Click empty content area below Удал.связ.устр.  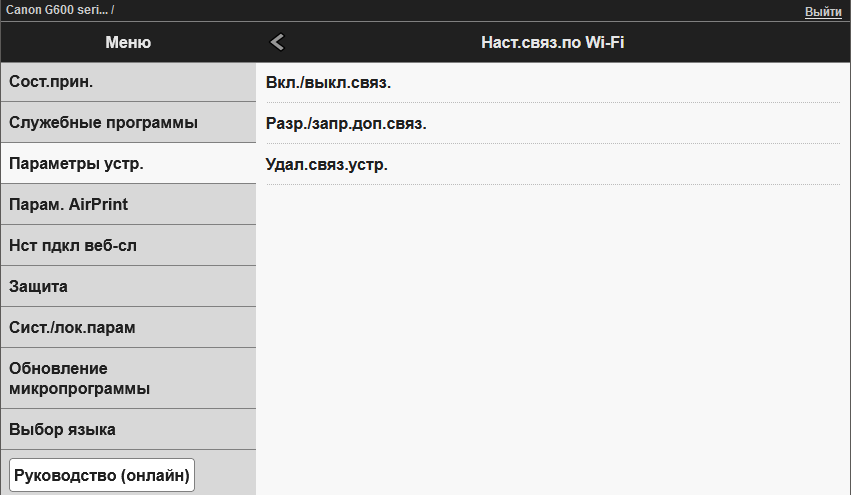(x=552, y=330)
